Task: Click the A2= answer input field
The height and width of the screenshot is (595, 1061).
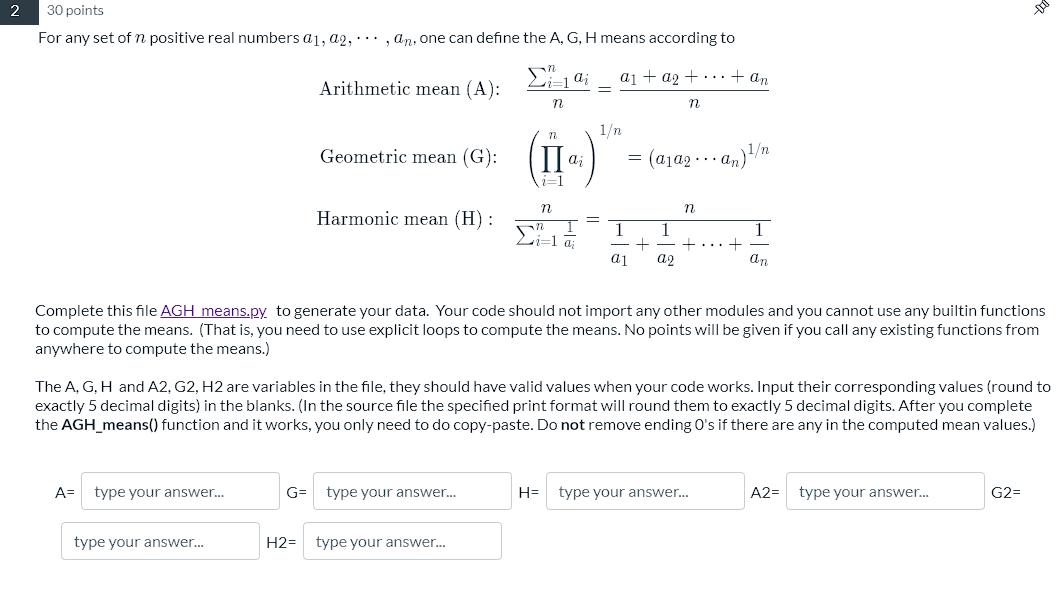Action: pos(885,491)
